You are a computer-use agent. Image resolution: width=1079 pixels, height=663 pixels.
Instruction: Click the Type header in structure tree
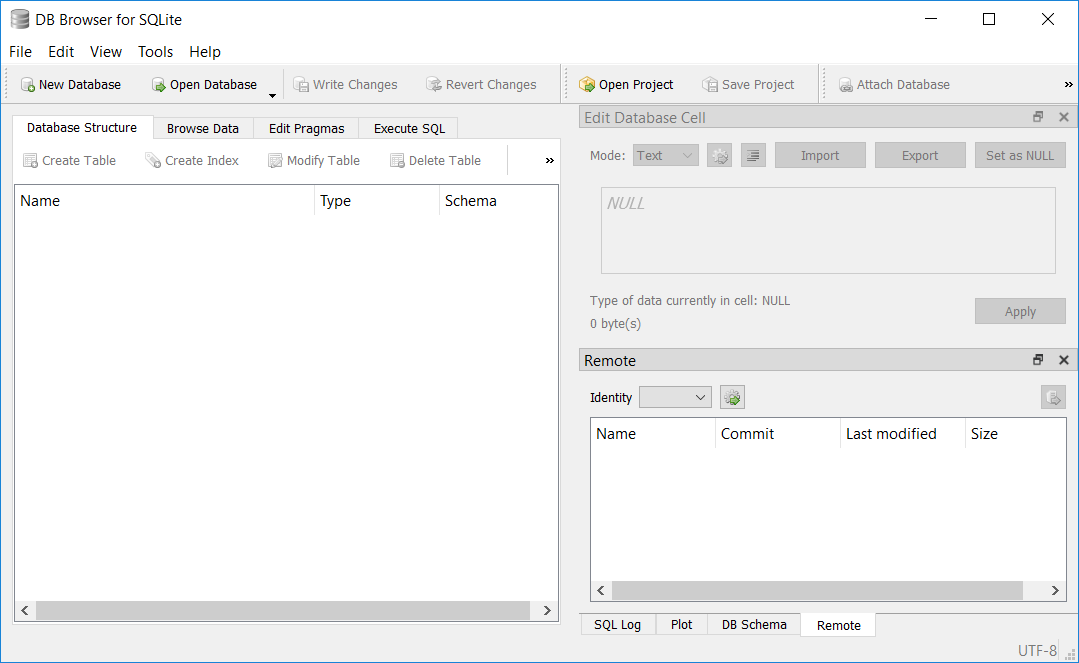(x=376, y=200)
